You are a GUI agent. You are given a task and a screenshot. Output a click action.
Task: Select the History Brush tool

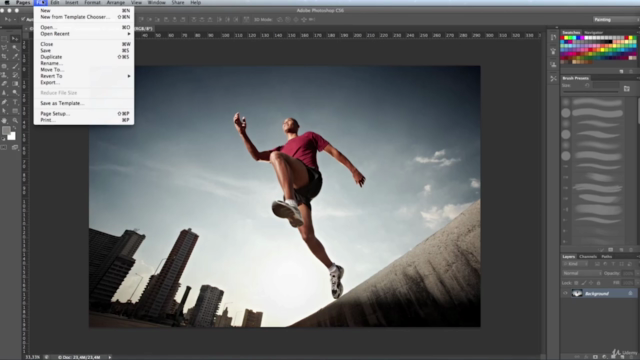[x=15, y=75]
